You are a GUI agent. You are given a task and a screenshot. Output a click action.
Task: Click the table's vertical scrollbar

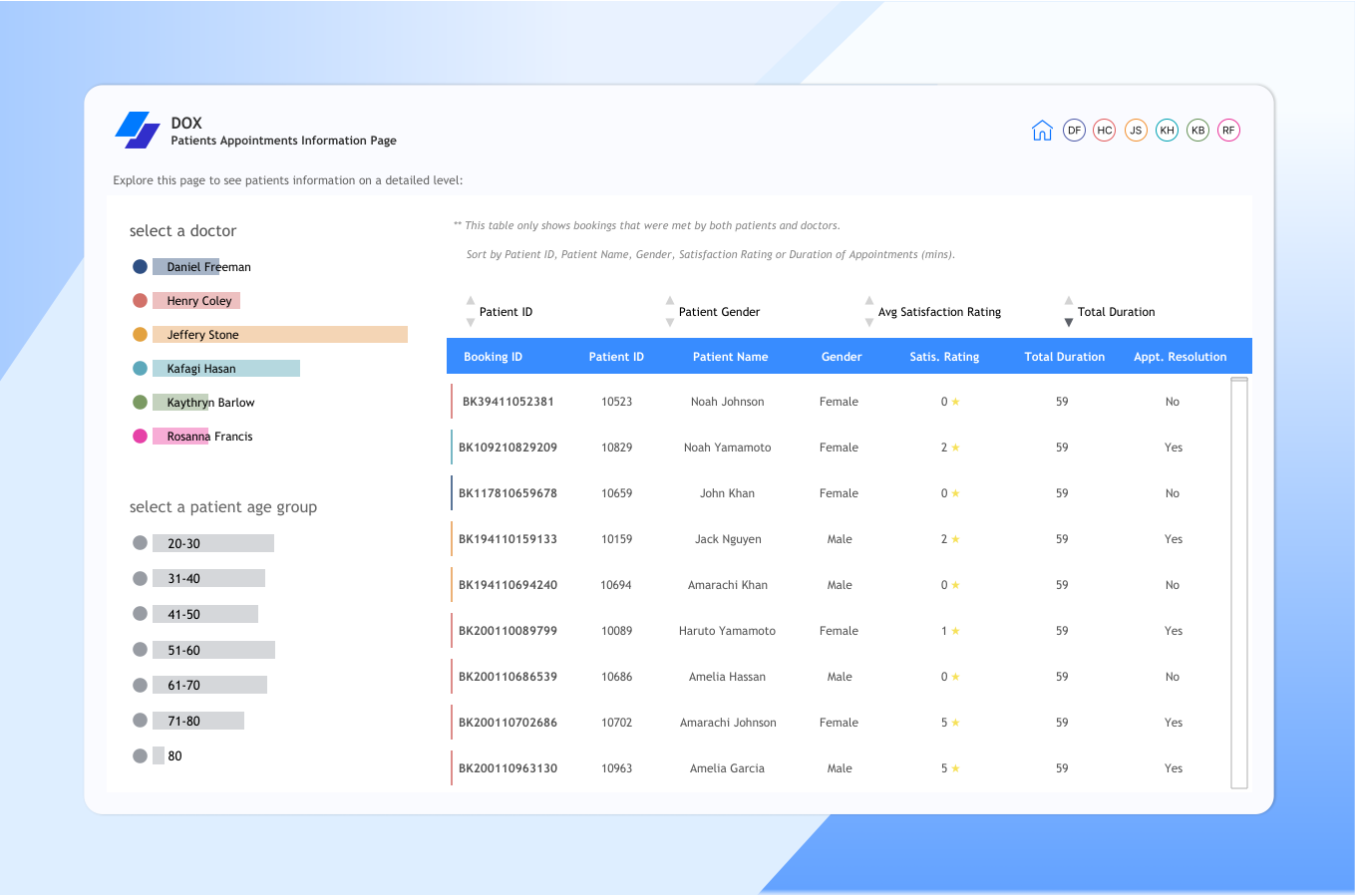click(x=1239, y=583)
